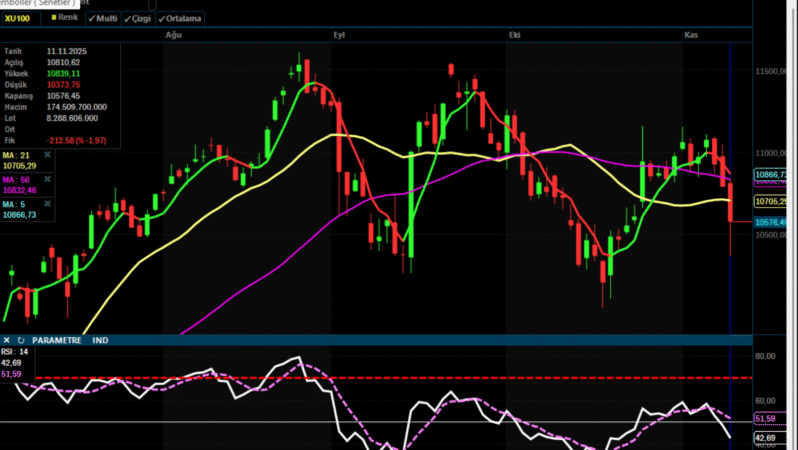This screenshot has width=798, height=450.
Task: Click the XU100 symbol input field
Action: click(x=22, y=18)
